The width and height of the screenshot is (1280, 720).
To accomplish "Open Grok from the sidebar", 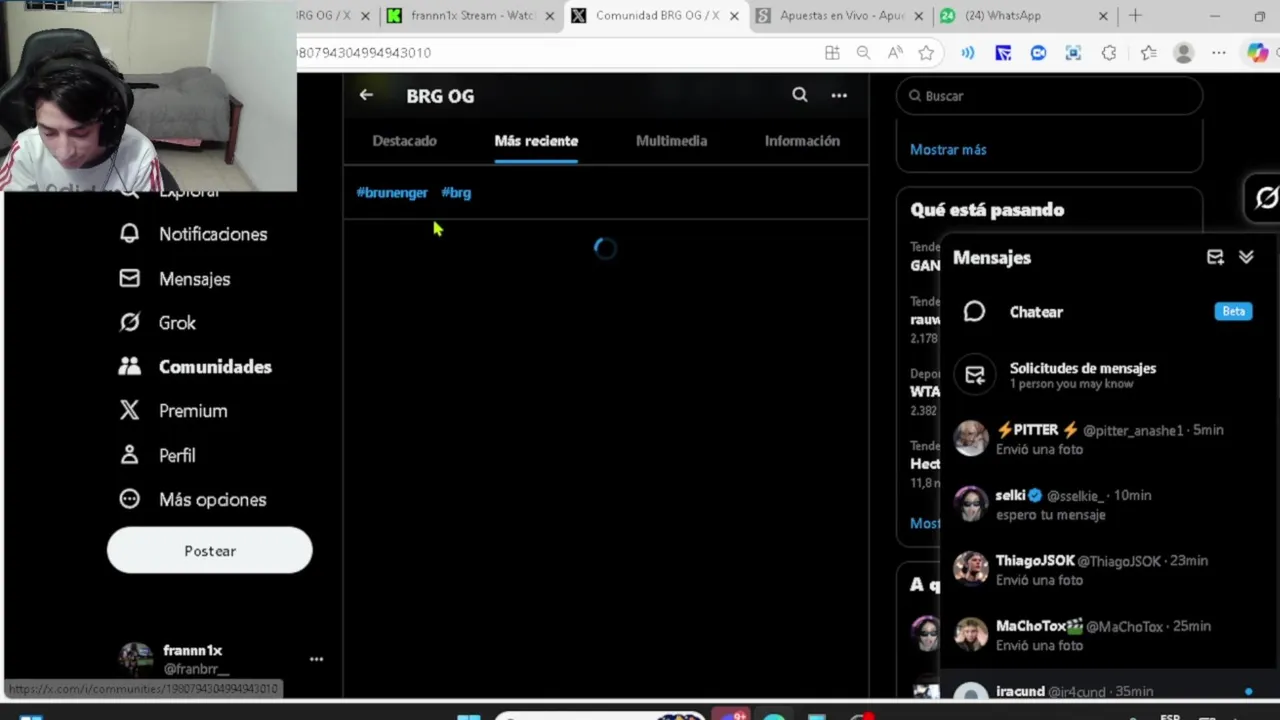I will 158,323.
